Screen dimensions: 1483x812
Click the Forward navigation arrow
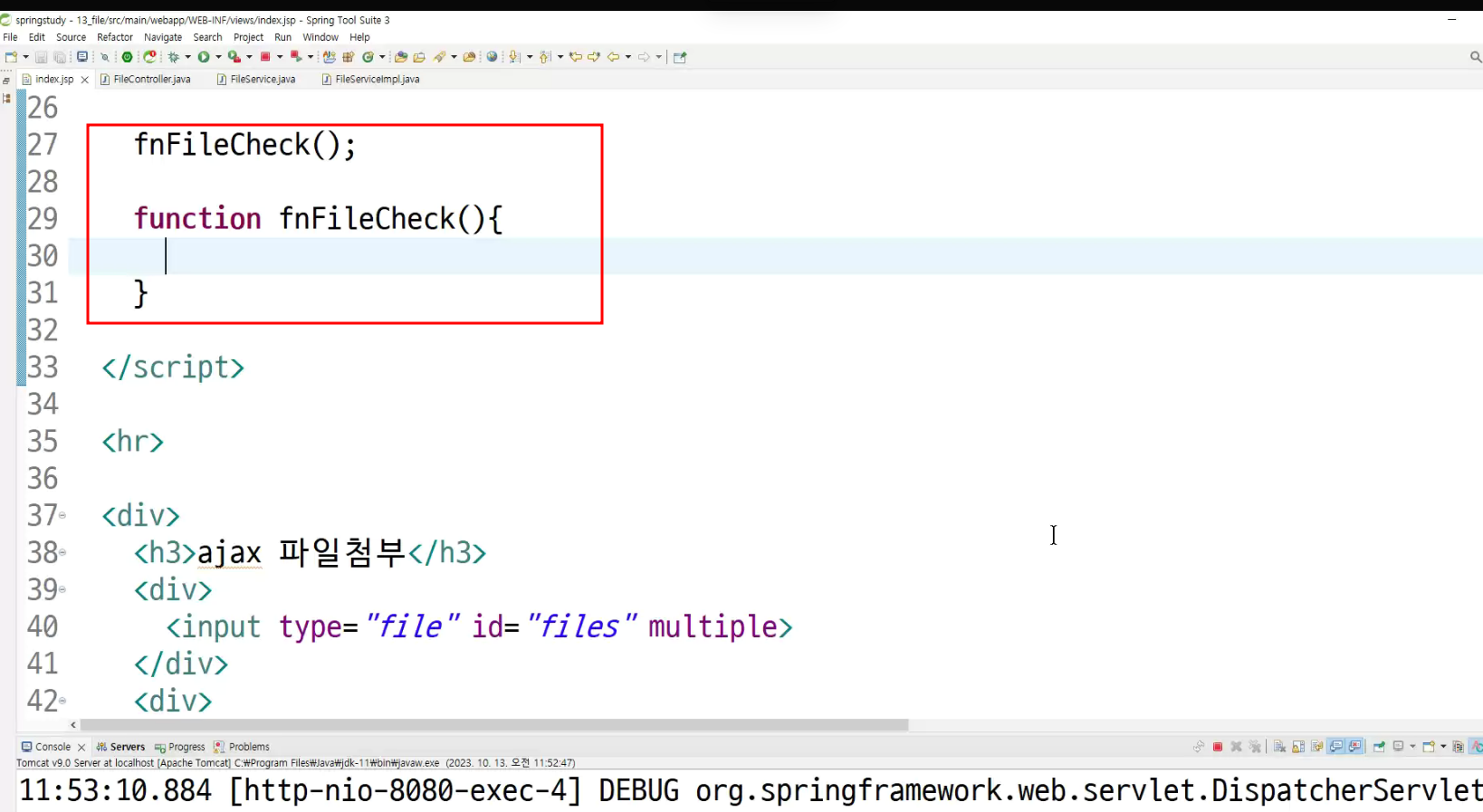[644, 57]
